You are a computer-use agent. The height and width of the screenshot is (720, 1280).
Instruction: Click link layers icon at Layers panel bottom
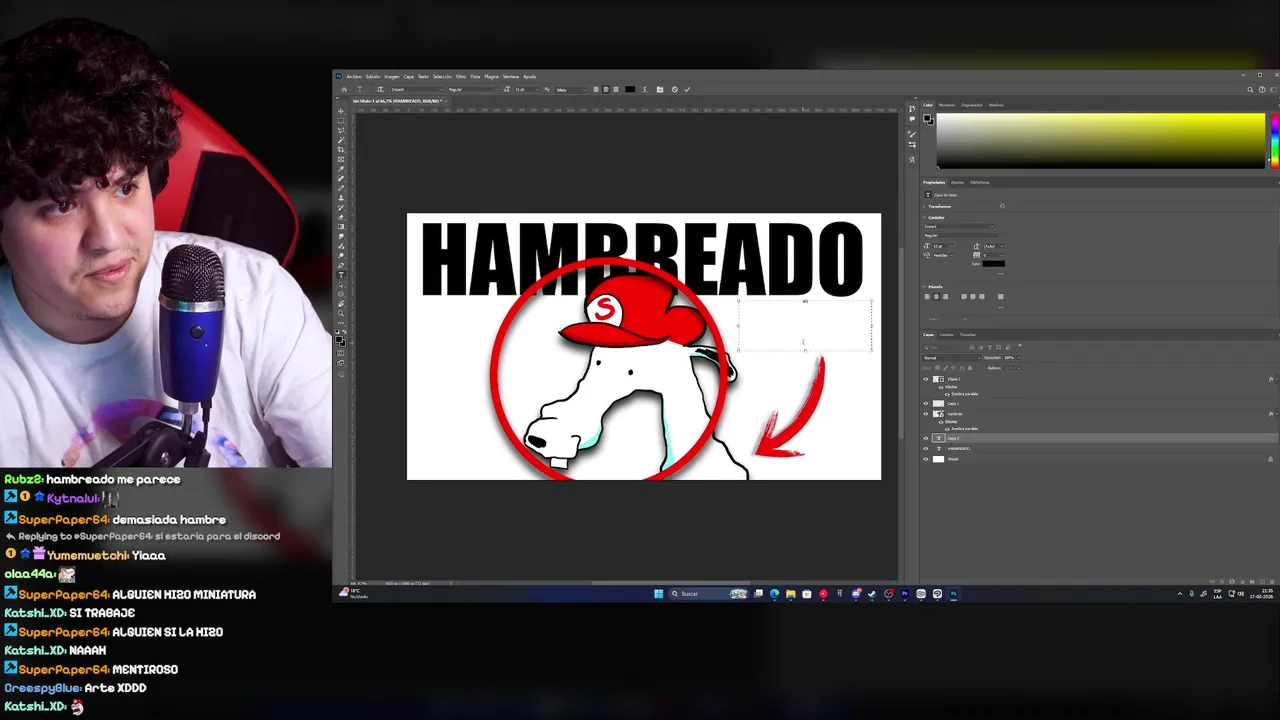click(1212, 582)
